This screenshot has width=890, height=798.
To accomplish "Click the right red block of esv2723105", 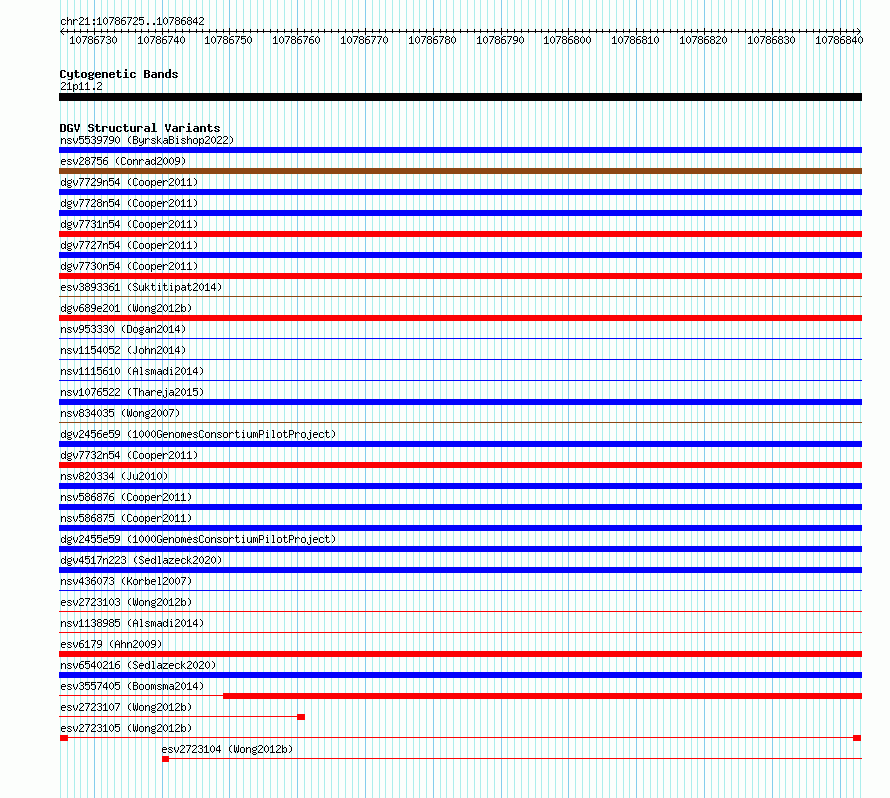I will pos(857,738).
